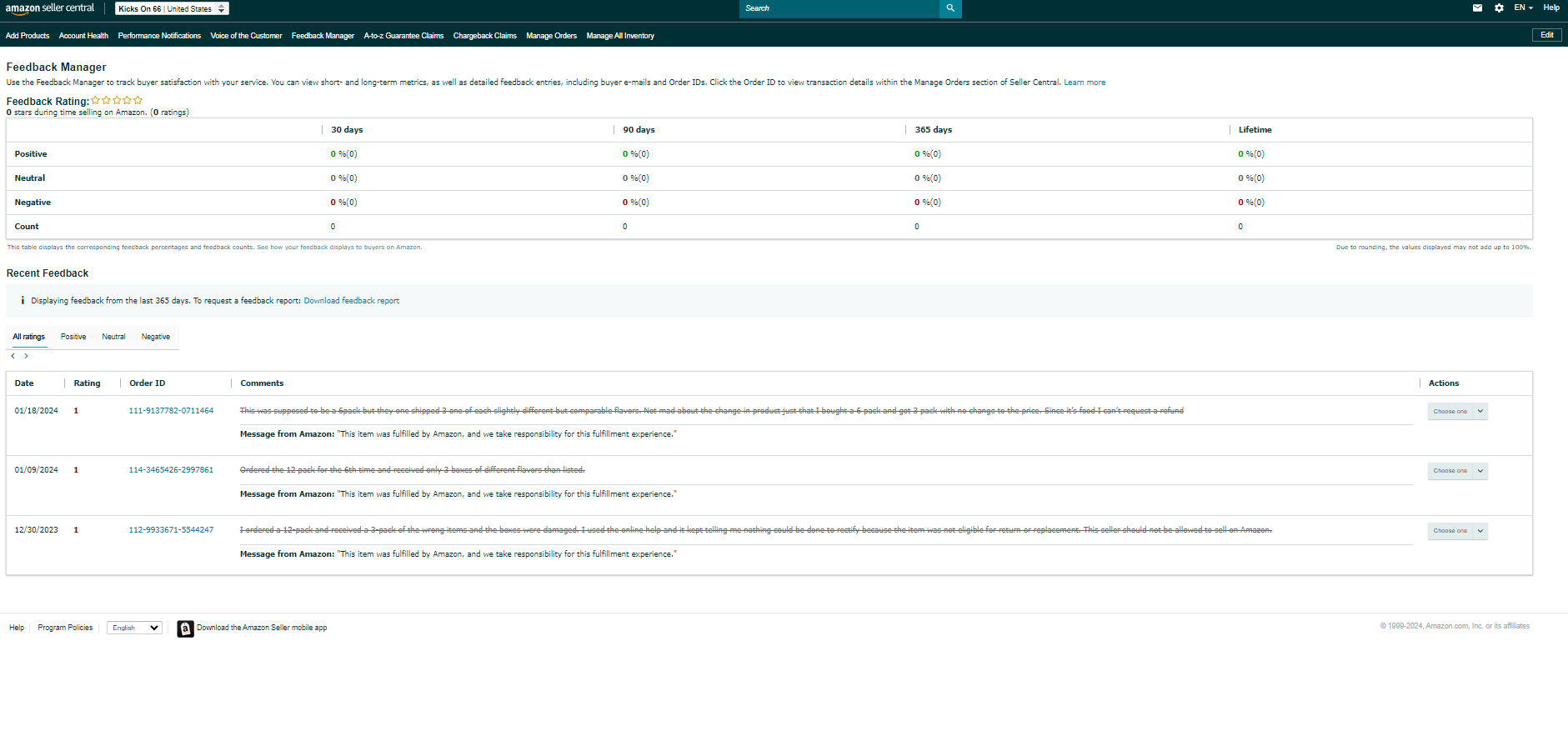The height and width of the screenshot is (731, 1568).
Task: Open order 114-3465426-2997861
Action: [x=171, y=470]
